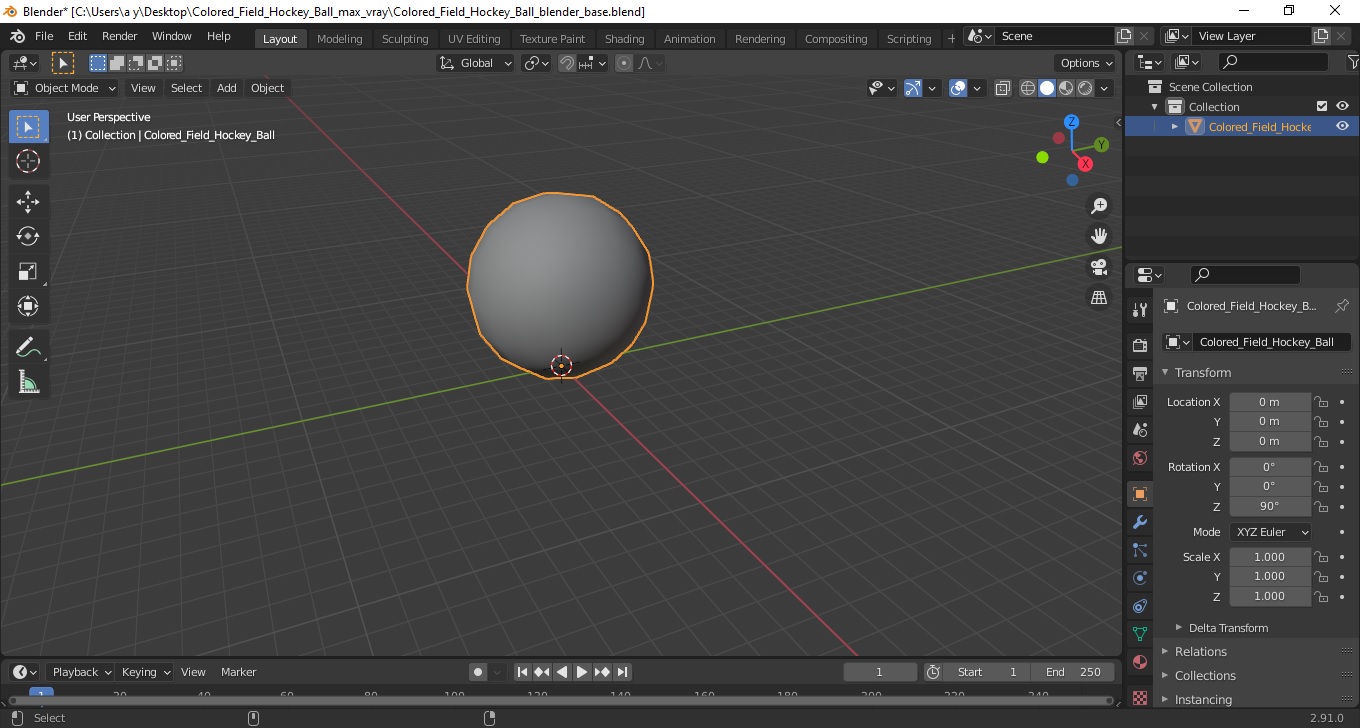
Task: Collapse the Collection tree node
Action: pyautogui.click(x=1155, y=106)
